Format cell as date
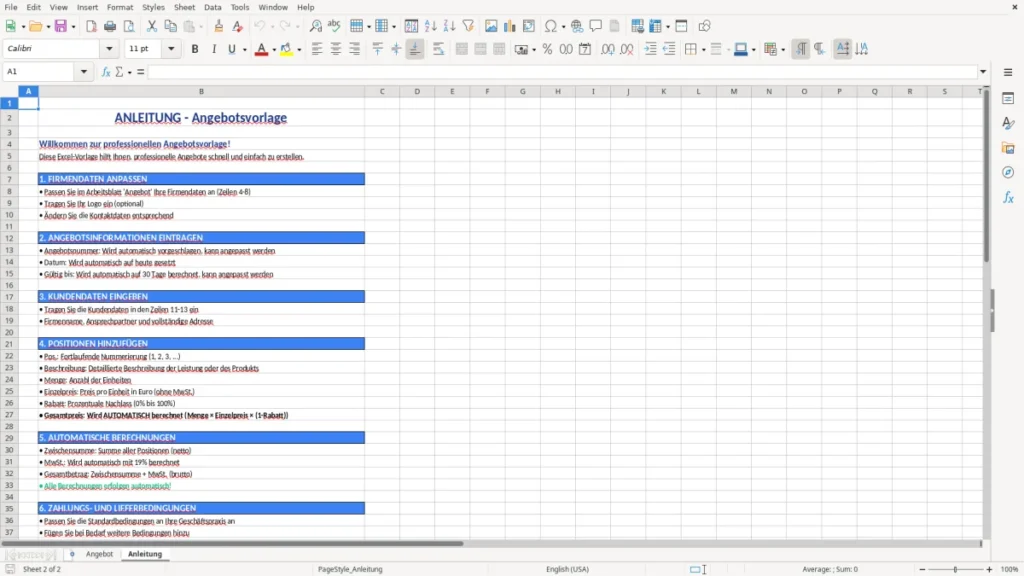The width and height of the screenshot is (1024, 576). pos(585,49)
